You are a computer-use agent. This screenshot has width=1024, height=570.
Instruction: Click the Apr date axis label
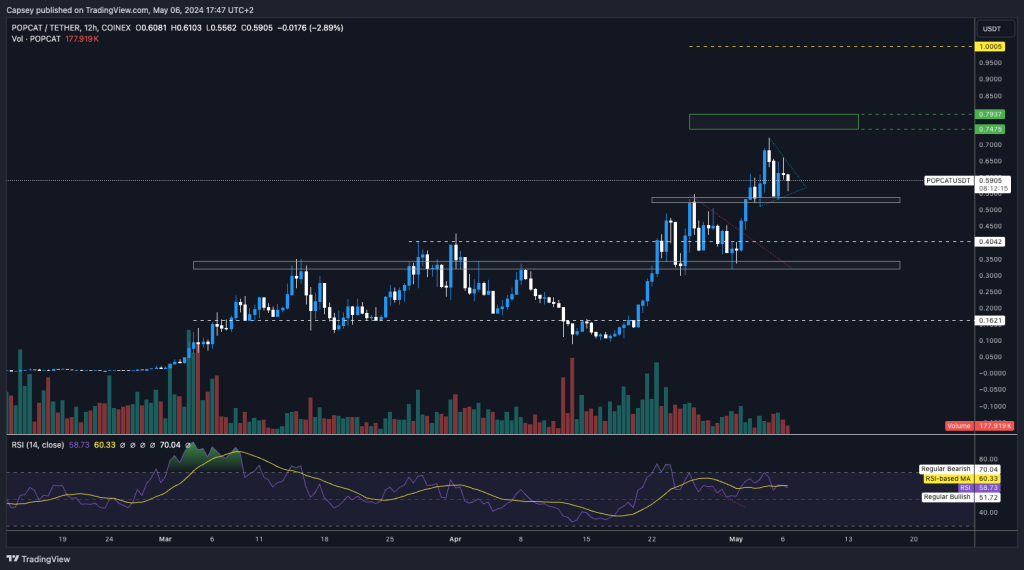coord(455,539)
